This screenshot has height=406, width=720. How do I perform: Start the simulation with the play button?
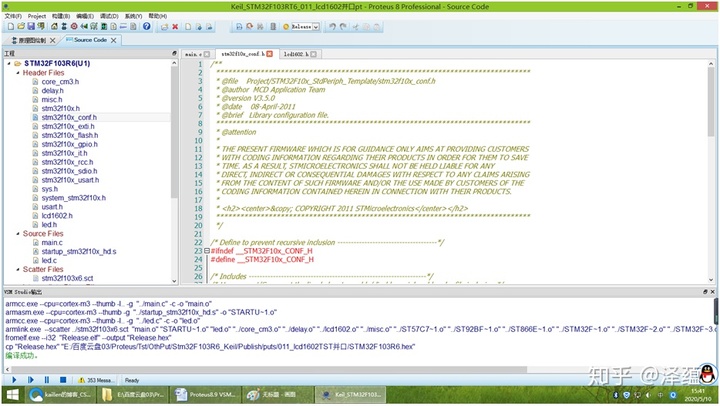coord(14,380)
